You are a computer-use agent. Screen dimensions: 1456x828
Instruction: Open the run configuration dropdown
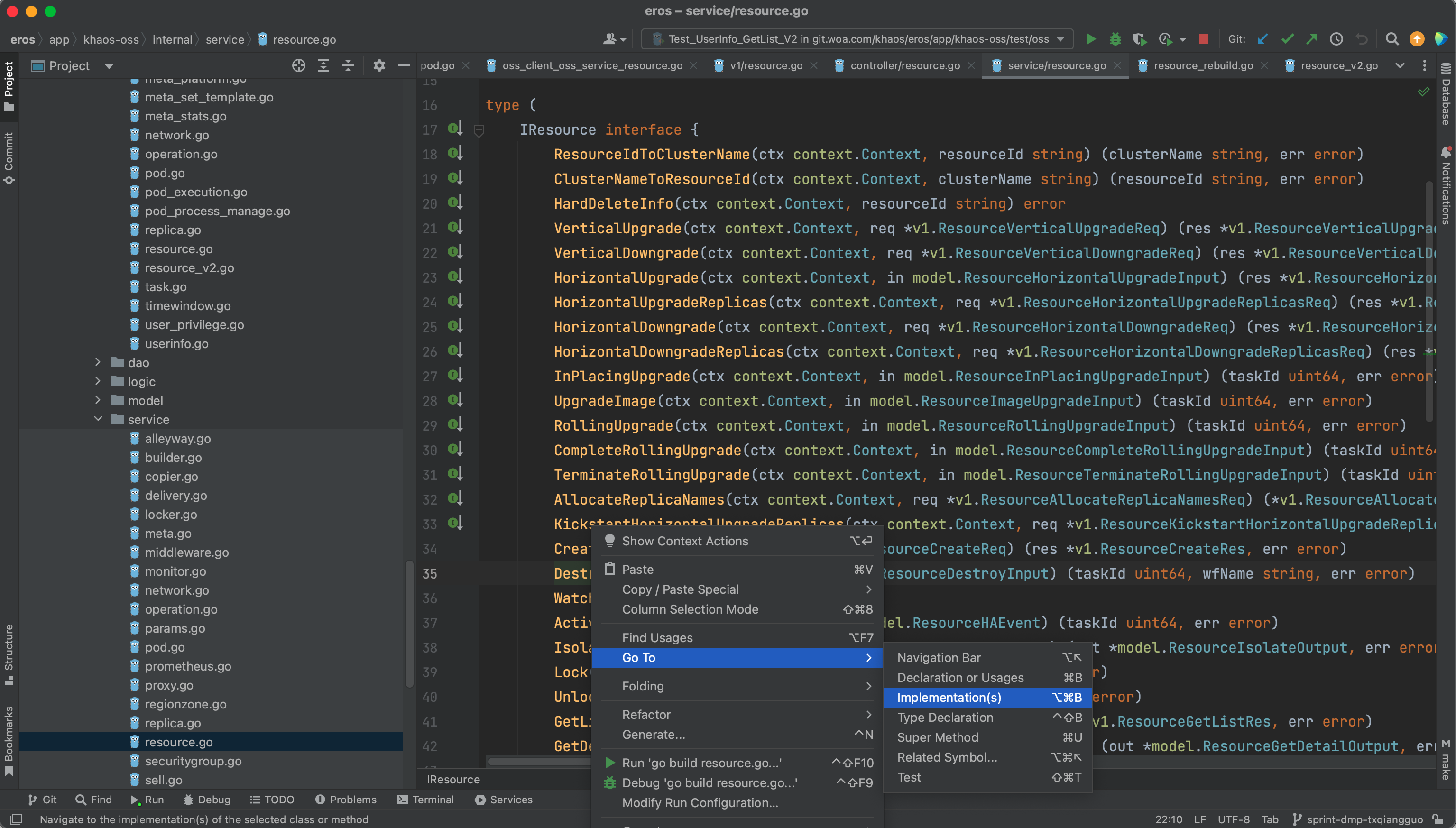pos(857,39)
